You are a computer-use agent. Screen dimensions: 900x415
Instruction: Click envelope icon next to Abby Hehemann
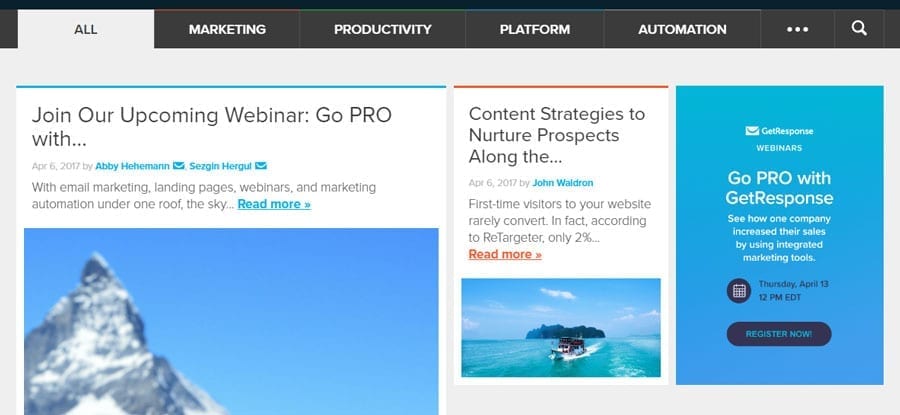coord(179,166)
